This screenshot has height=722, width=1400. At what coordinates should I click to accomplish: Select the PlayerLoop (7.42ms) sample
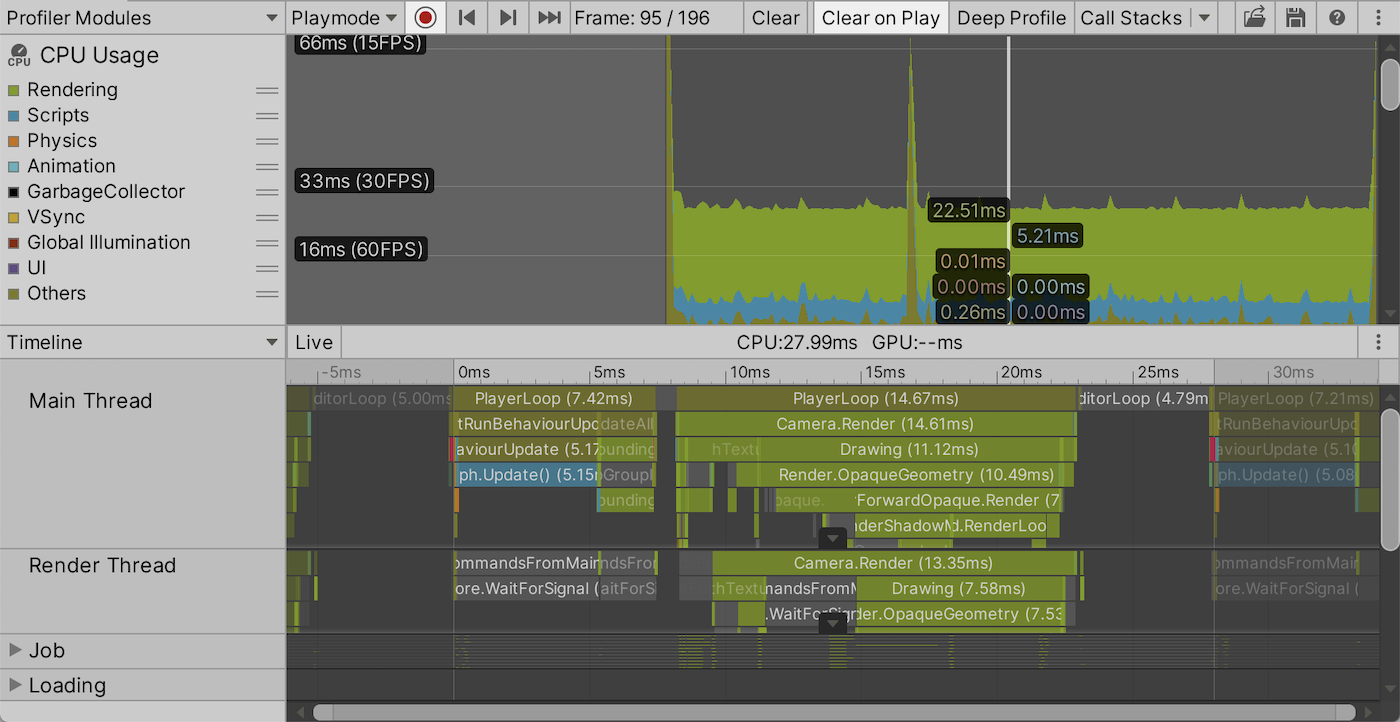point(555,399)
